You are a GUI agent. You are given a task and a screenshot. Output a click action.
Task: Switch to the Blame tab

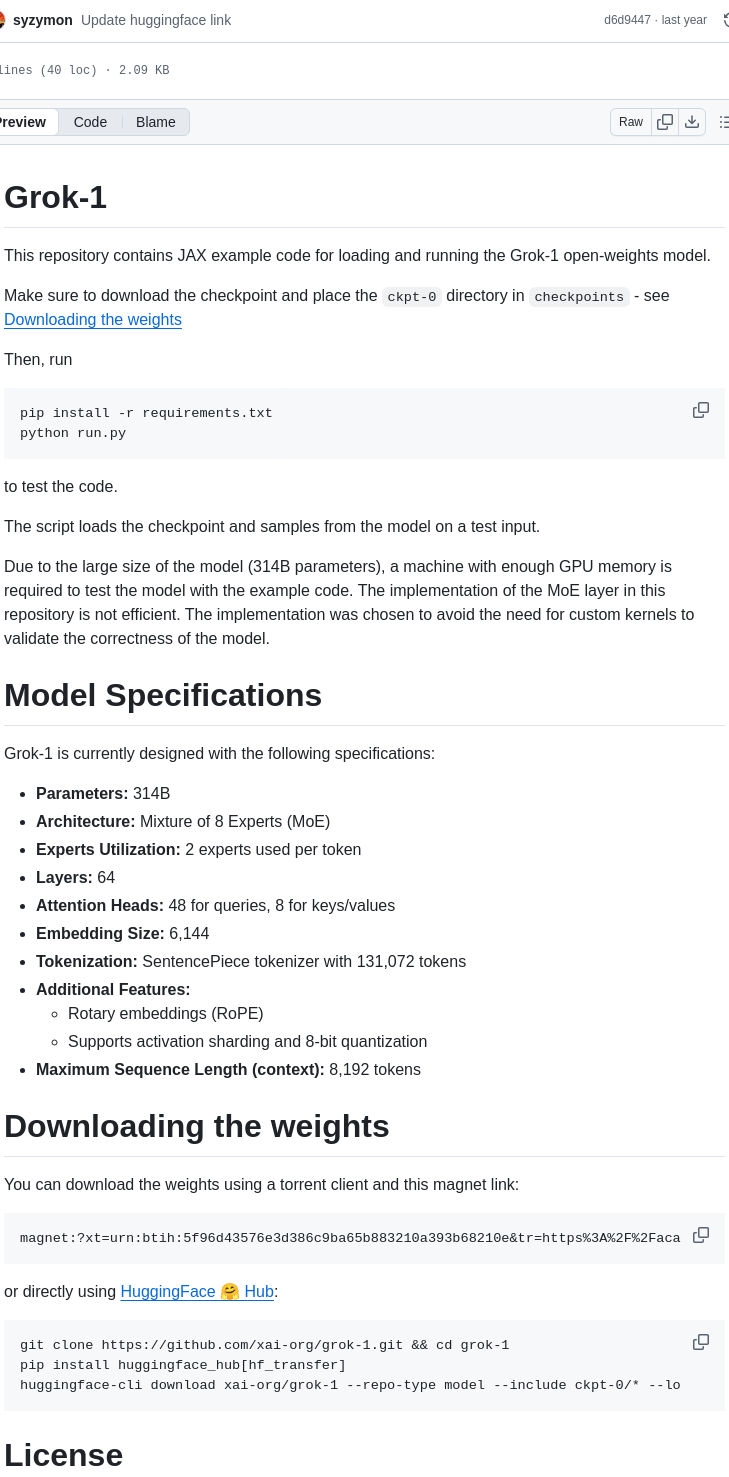coord(155,121)
